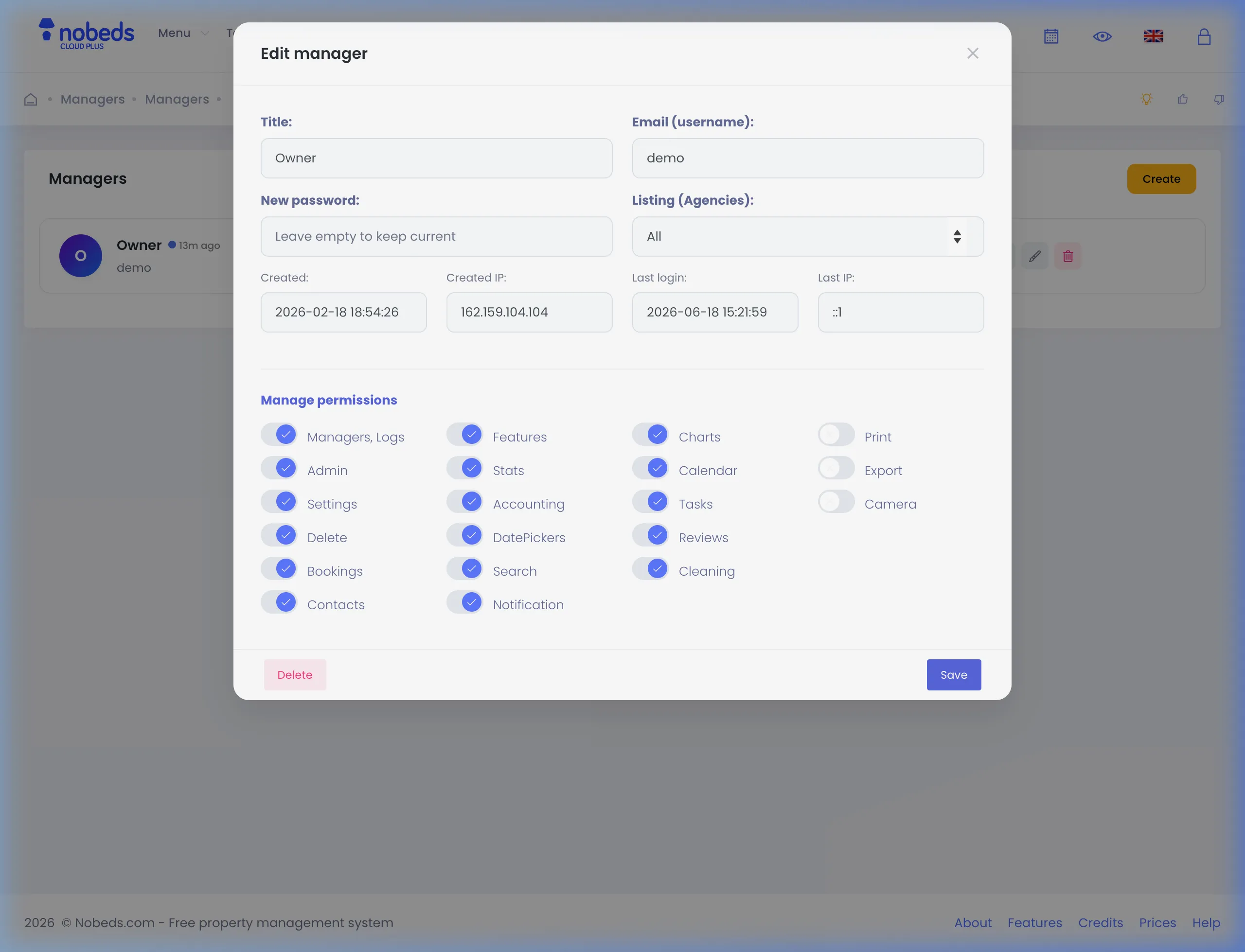This screenshot has height=952, width=1245.
Task: Click the New password field
Action: pos(436,236)
